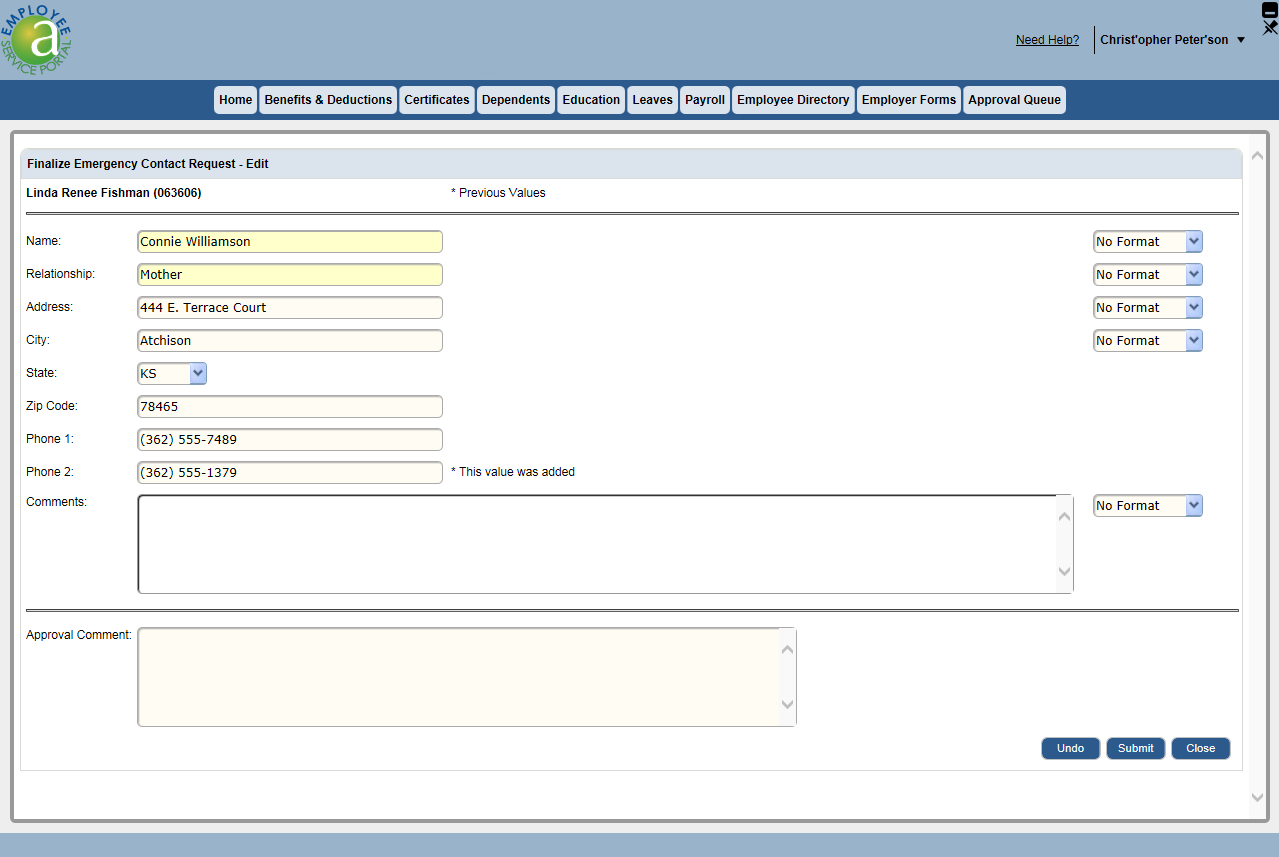Click the unpin pushpin icon

pos(1270,28)
